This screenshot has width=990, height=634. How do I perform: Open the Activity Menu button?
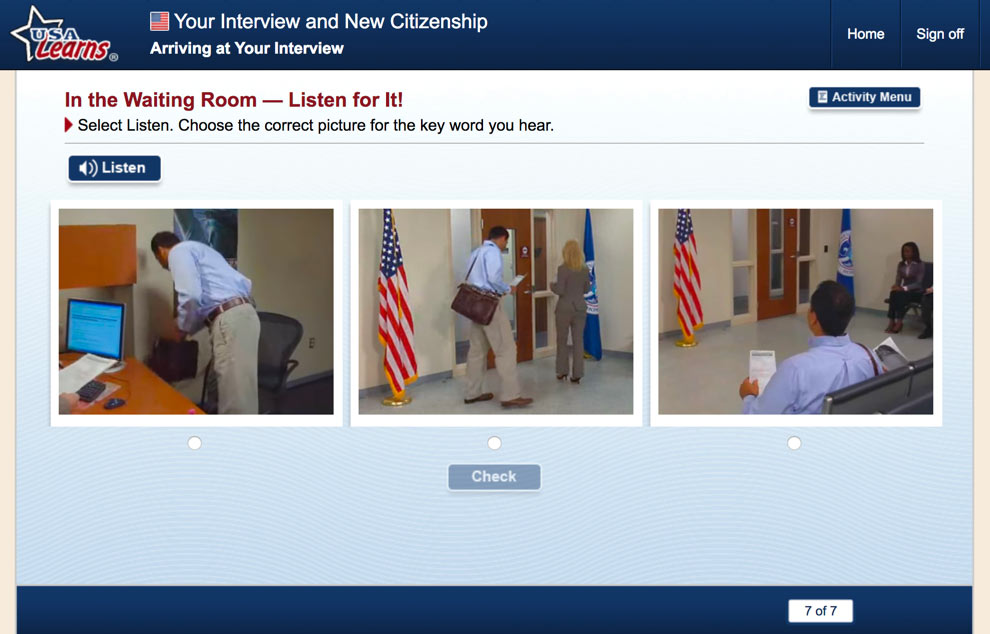click(x=864, y=97)
